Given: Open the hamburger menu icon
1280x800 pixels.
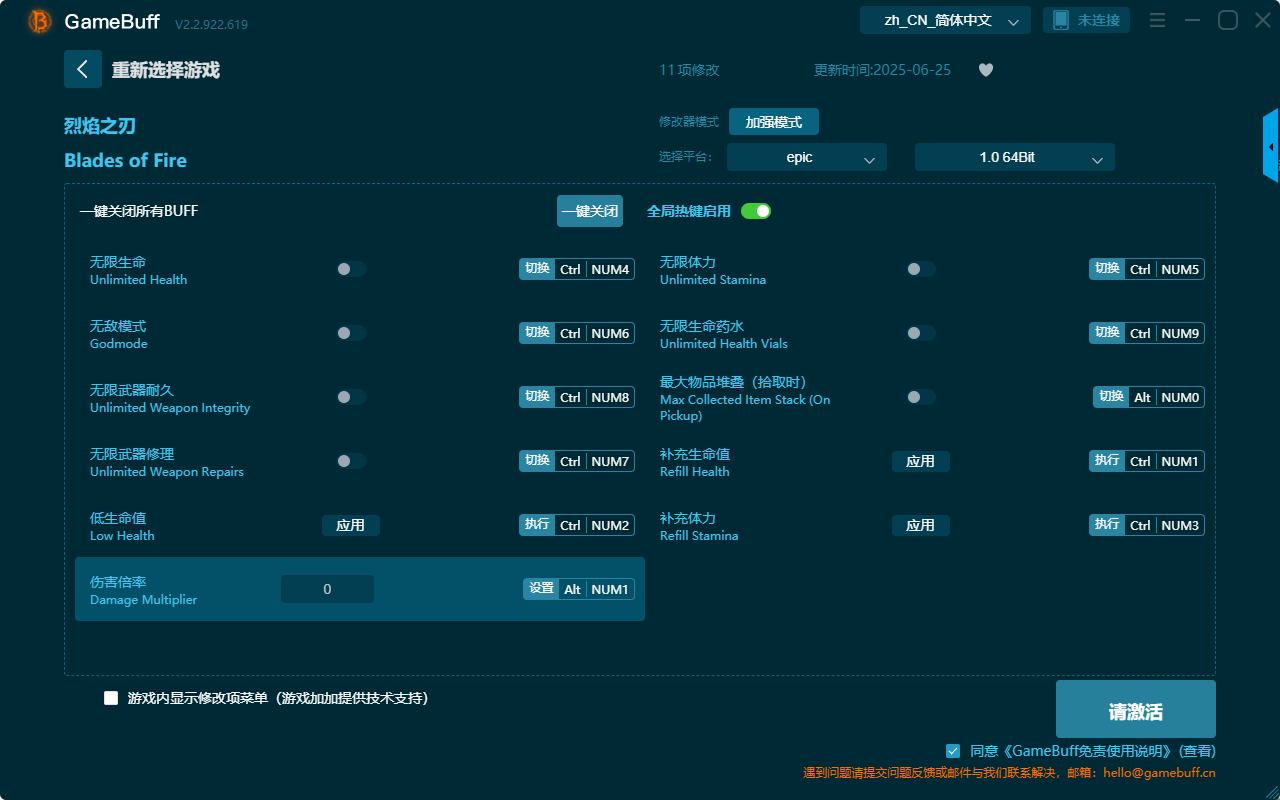Looking at the screenshot, I should [x=1157, y=19].
